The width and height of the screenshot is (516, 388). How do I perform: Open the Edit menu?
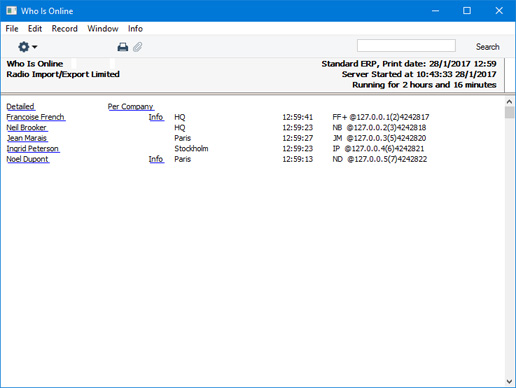pos(35,29)
